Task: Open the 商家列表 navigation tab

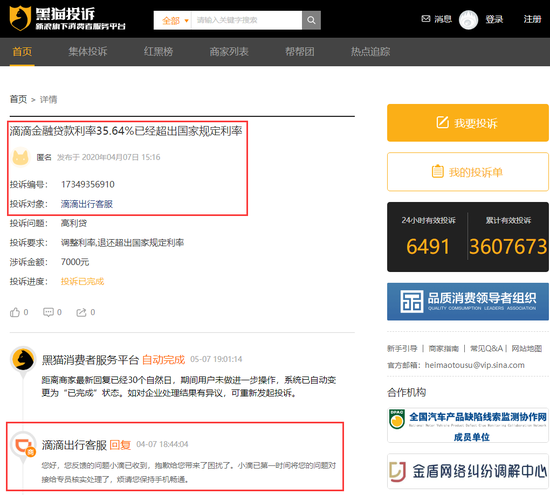Action: pyautogui.click(x=229, y=52)
